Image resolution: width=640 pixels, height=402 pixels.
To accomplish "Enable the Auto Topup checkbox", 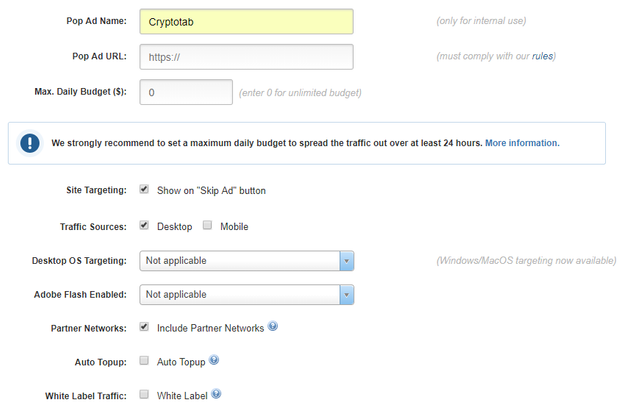I will [x=145, y=360].
